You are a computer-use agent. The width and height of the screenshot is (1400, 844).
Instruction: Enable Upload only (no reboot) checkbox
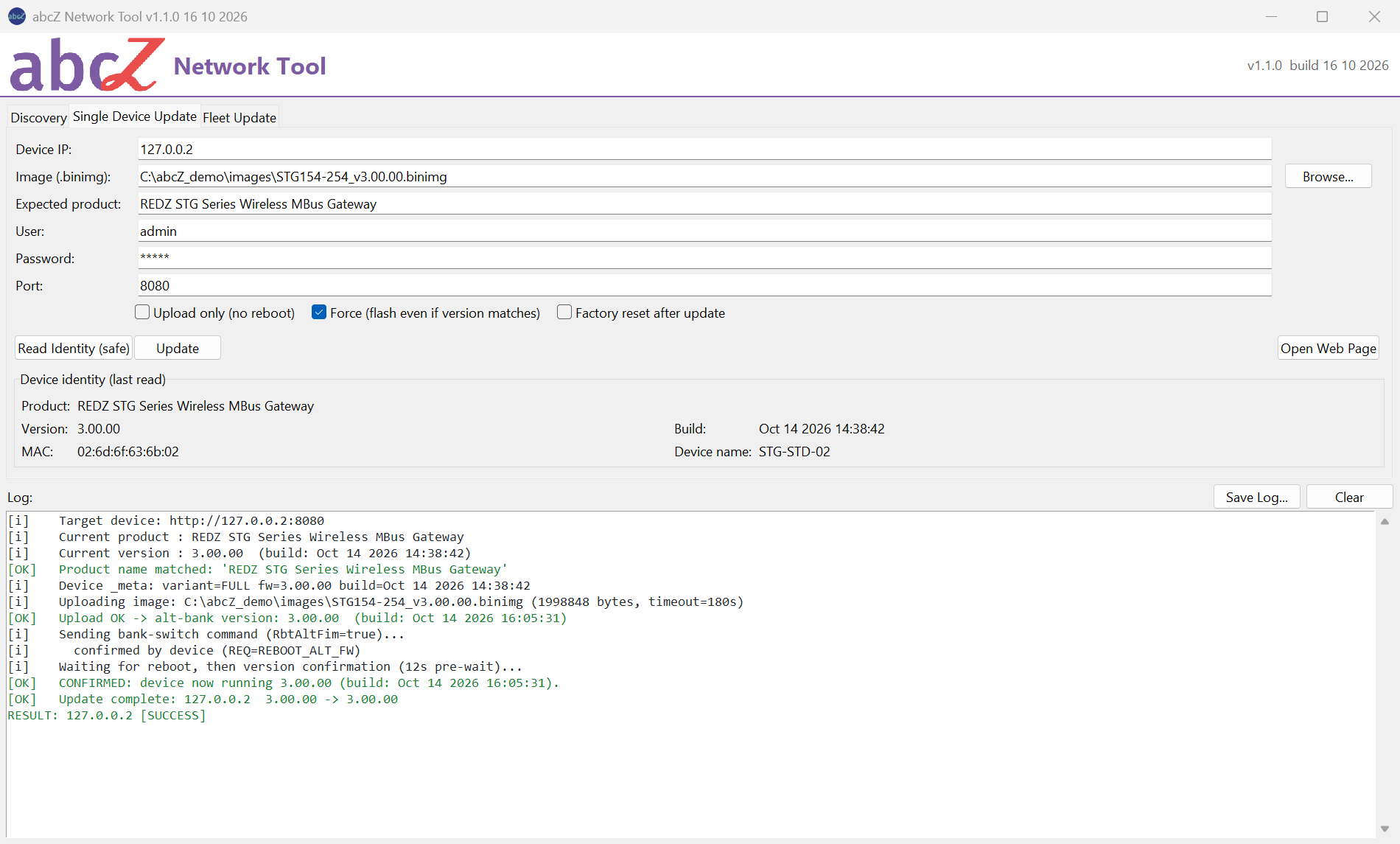coord(142,313)
